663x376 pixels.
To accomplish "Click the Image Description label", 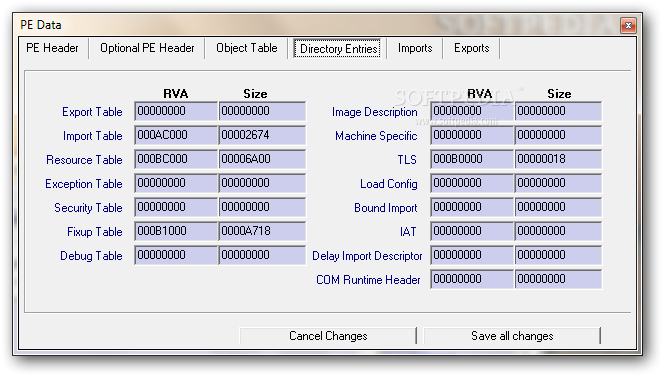I will [x=375, y=112].
